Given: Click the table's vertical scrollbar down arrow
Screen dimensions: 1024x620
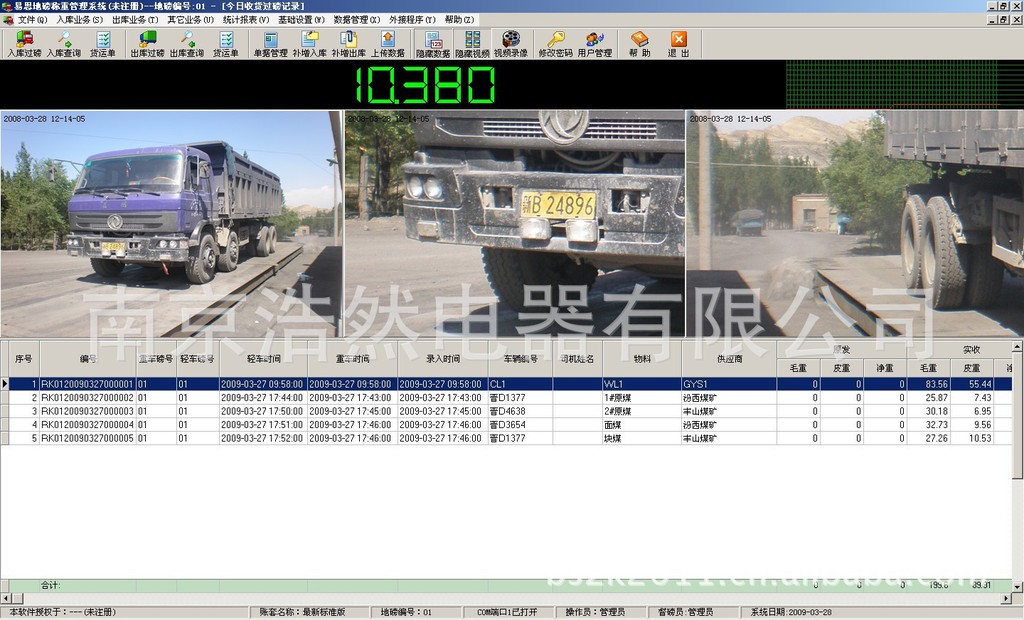Looking at the screenshot, I should [1017, 586].
